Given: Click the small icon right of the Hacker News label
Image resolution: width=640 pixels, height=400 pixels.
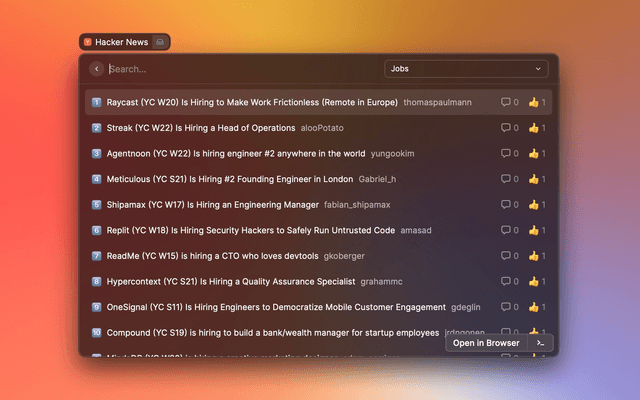Looking at the screenshot, I should [x=160, y=42].
